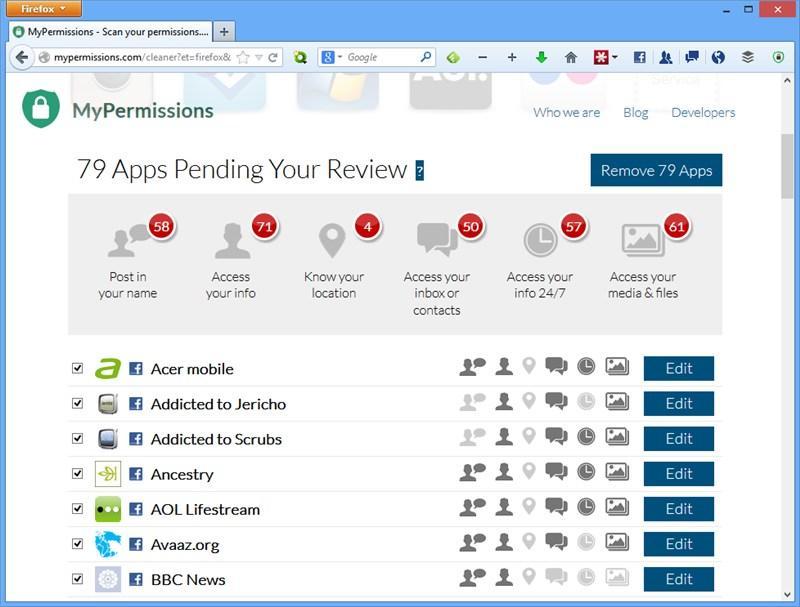Image resolution: width=800 pixels, height=607 pixels.
Task: Edit permissions for AOL Lifestream
Action: pyautogui.click(x=679, y=509)
